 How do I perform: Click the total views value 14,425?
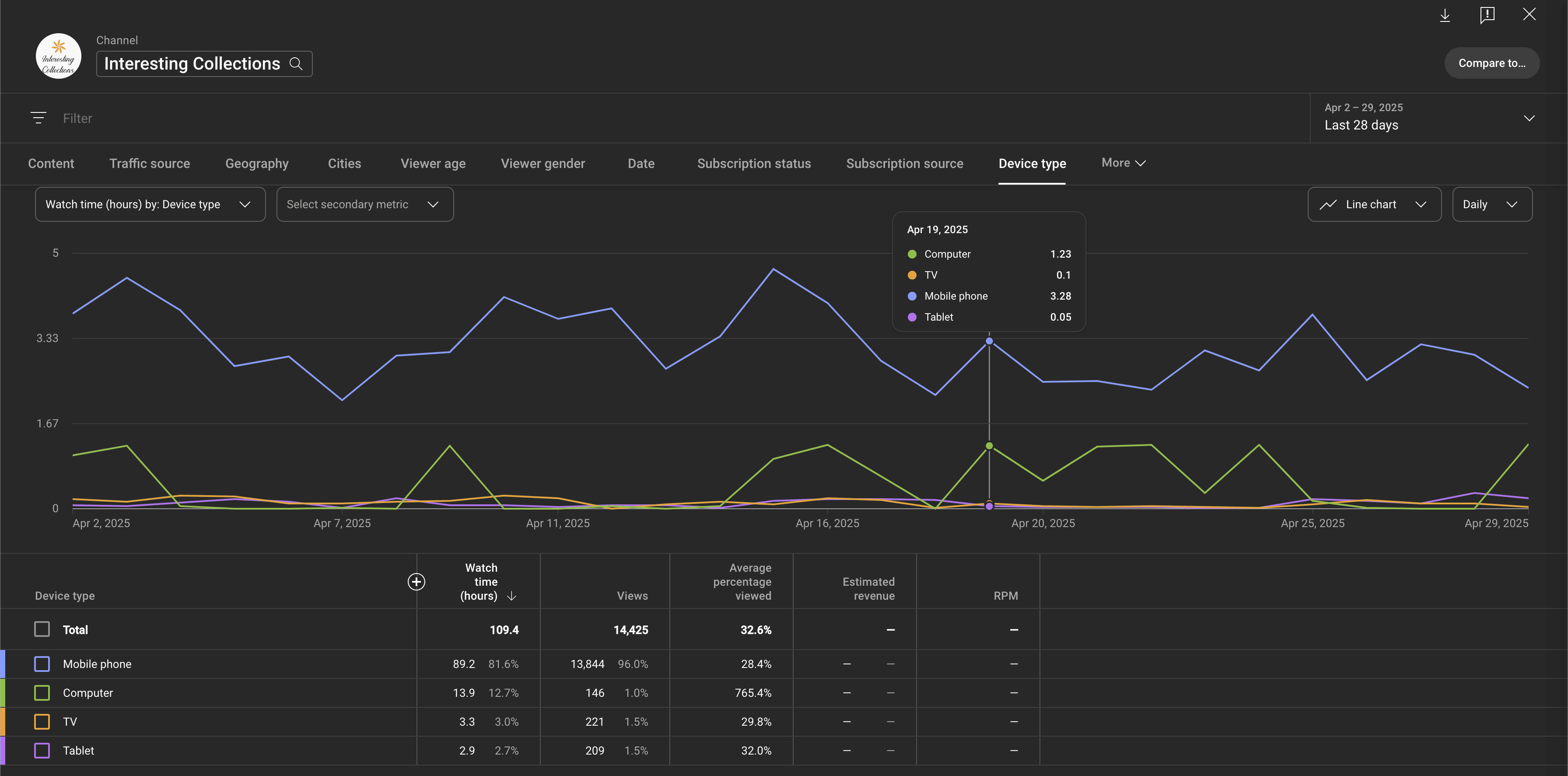point(630,630)
